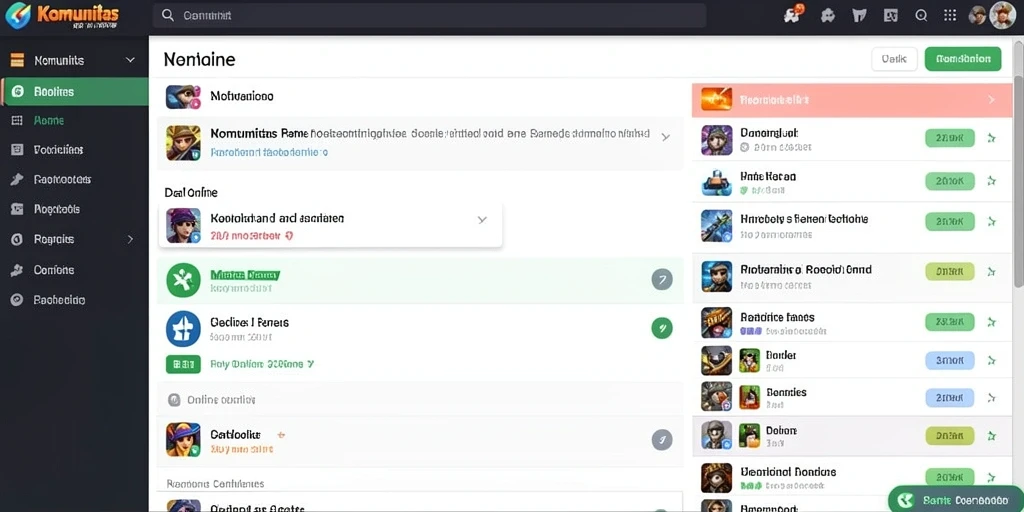Click the Oatik outlined button
1024x512 pixels.
894,59
